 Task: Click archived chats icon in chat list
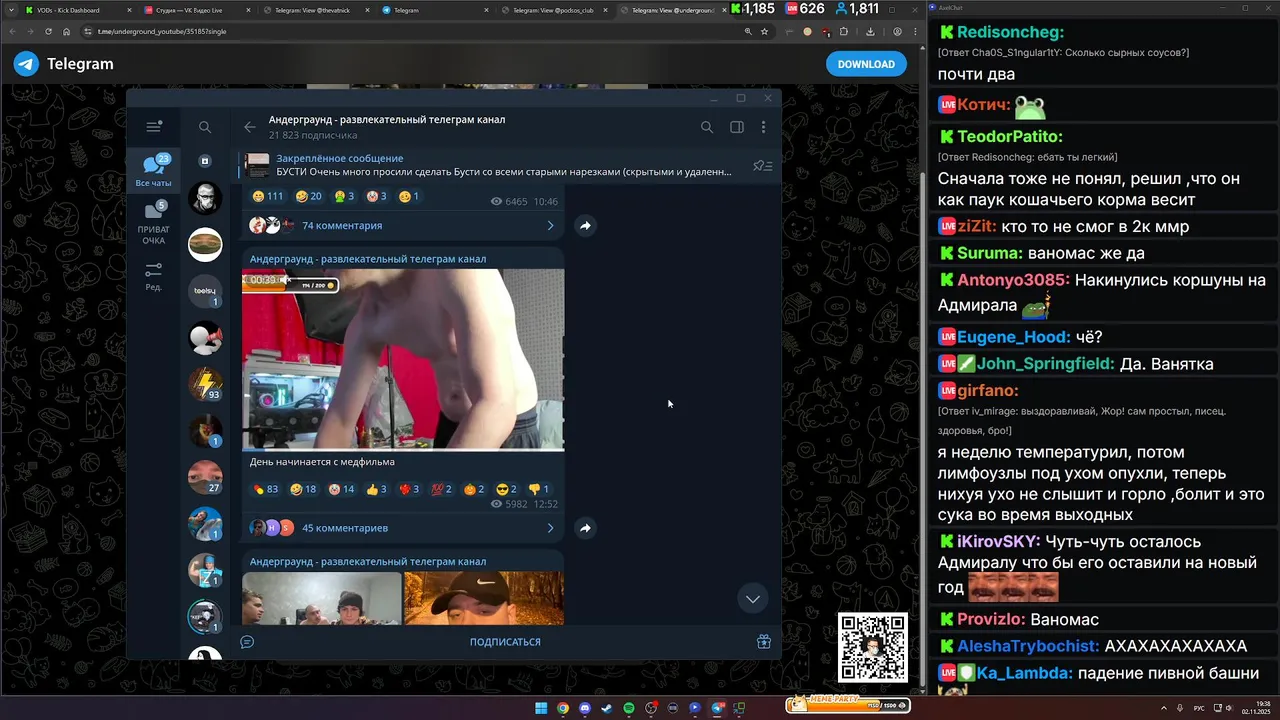(x=205, y=161)
